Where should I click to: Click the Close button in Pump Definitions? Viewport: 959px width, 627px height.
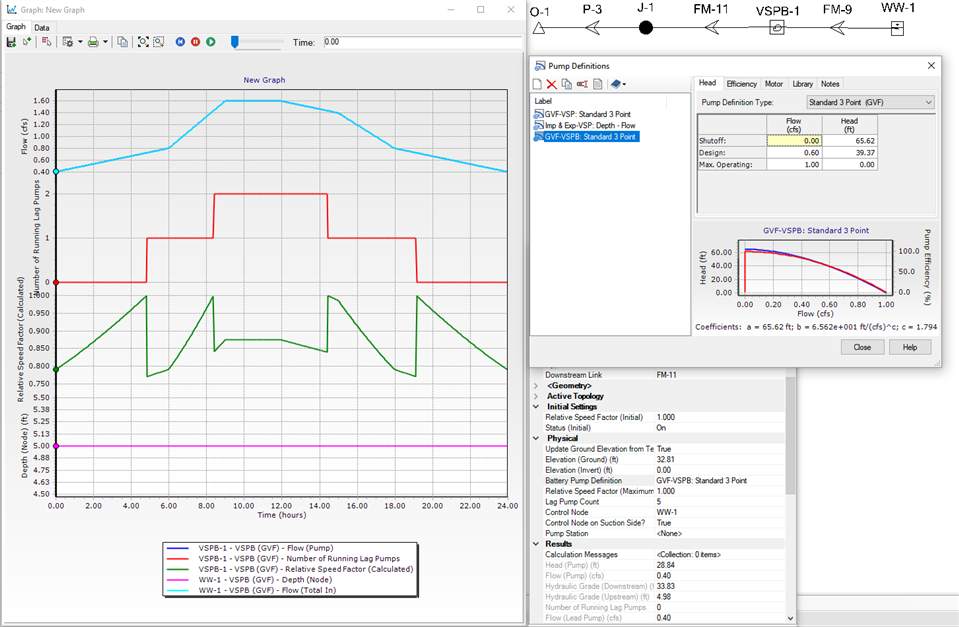point(862,347)
